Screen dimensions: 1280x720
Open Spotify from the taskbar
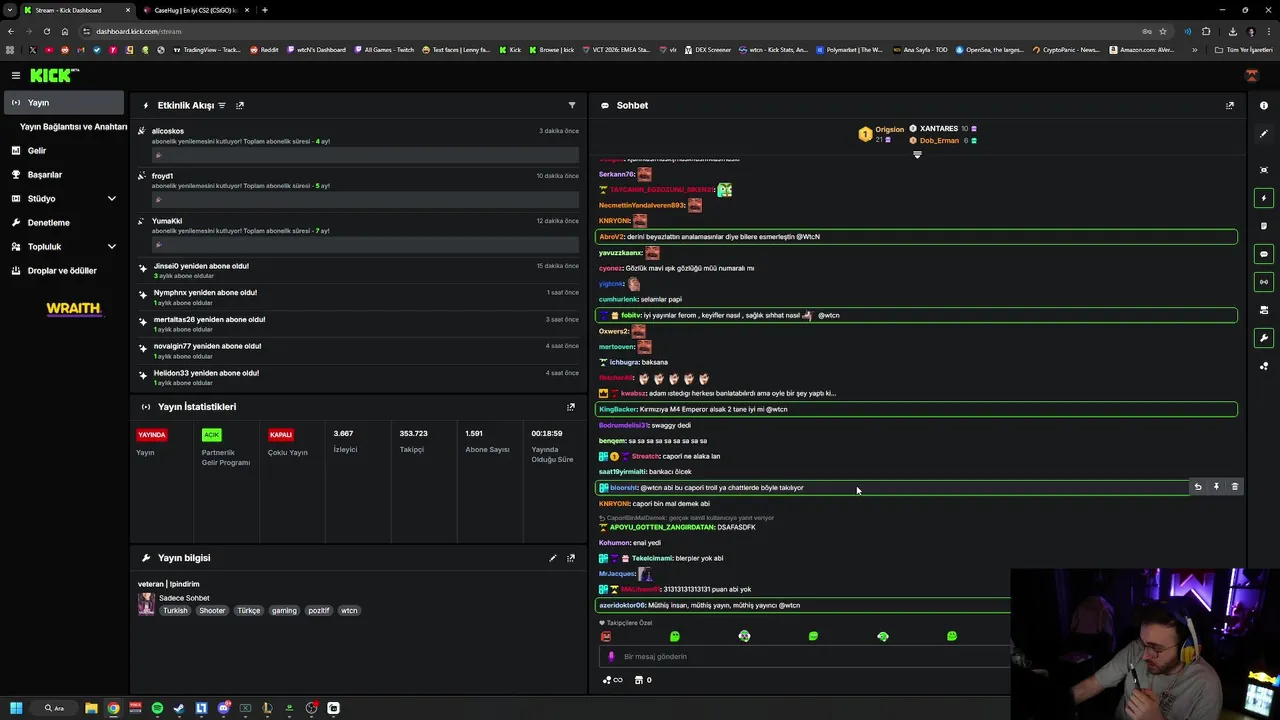point(157,708)
